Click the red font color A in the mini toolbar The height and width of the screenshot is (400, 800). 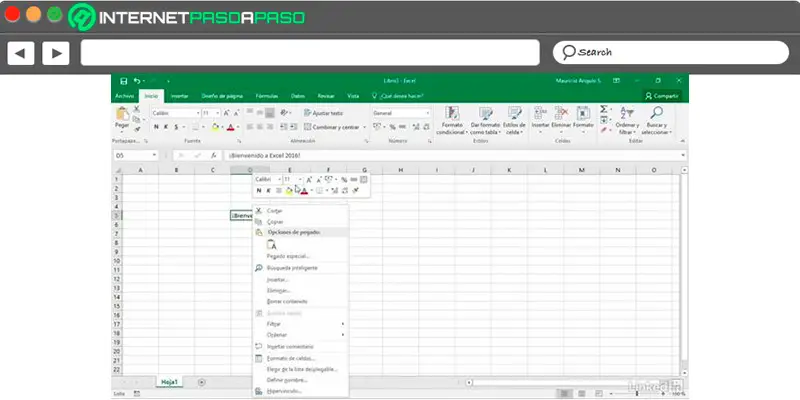coord(304,190)
